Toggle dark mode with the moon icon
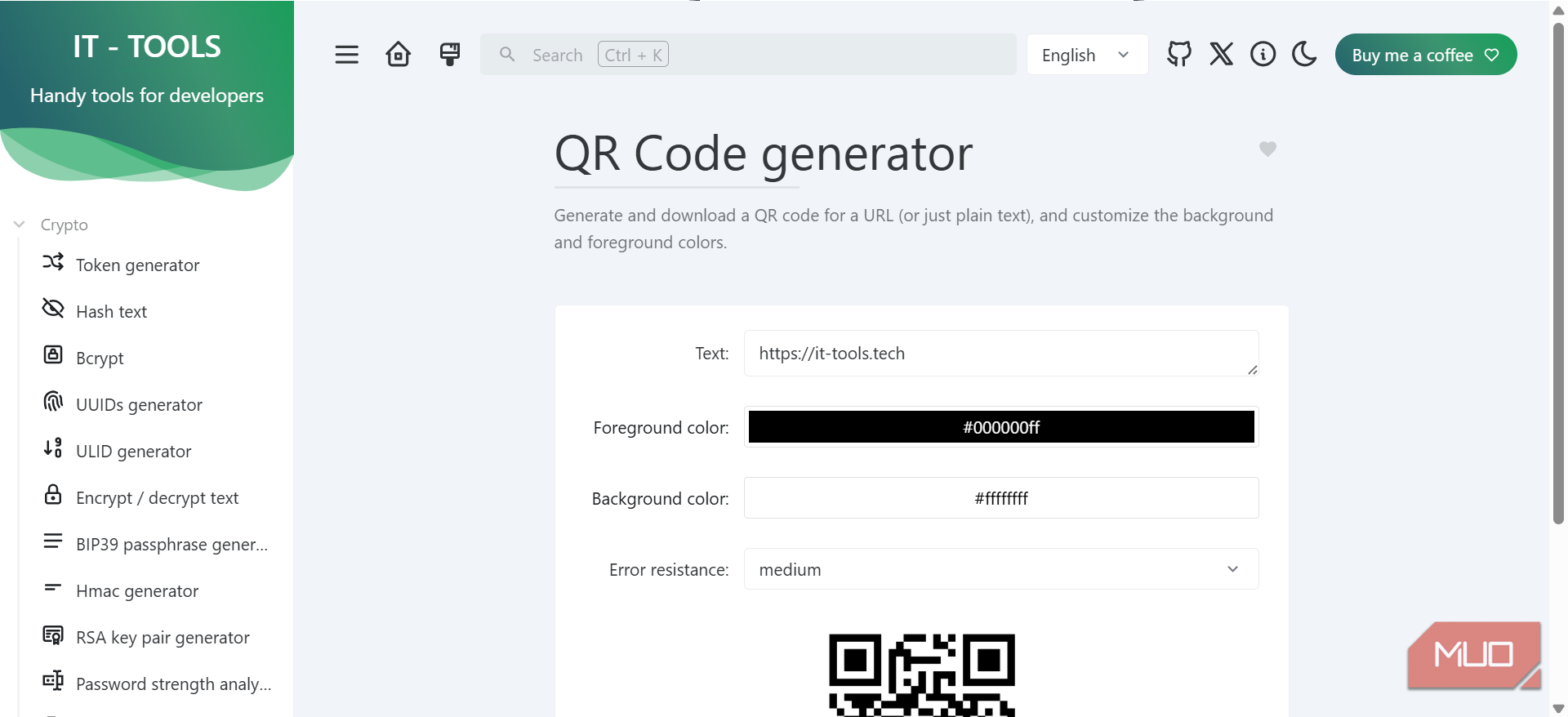 1305,55
